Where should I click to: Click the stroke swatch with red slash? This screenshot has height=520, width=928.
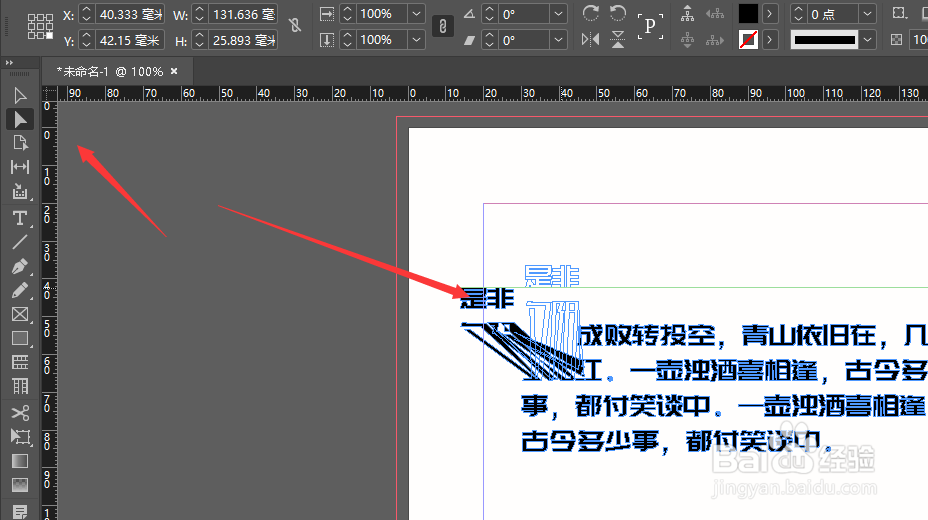(748, 40)
